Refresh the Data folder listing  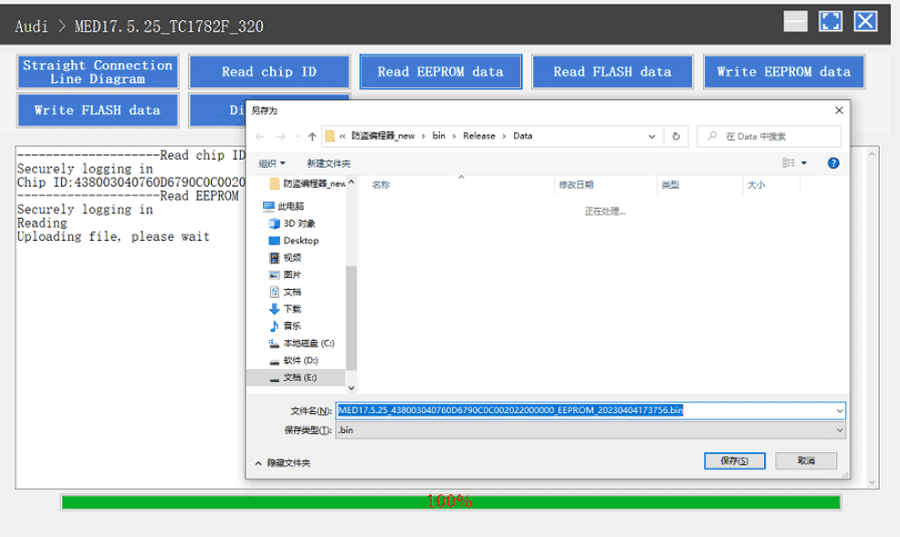[676, 136]
